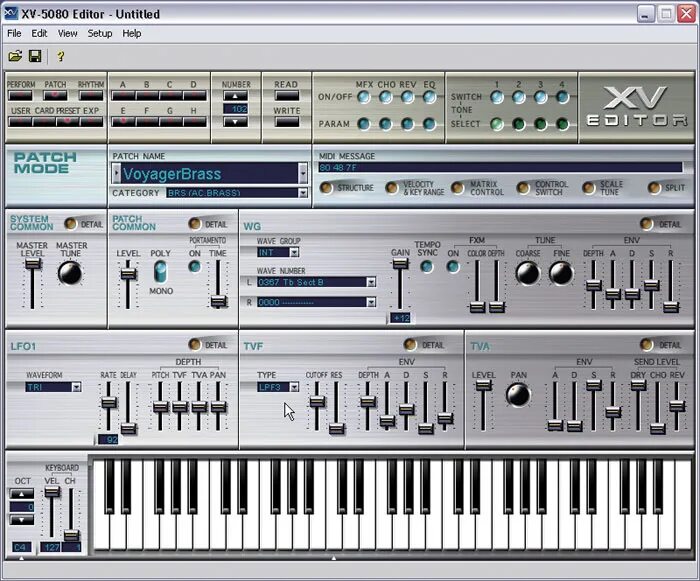
Task: Toggle the FXM ON button
Action: tap(453, 267)
